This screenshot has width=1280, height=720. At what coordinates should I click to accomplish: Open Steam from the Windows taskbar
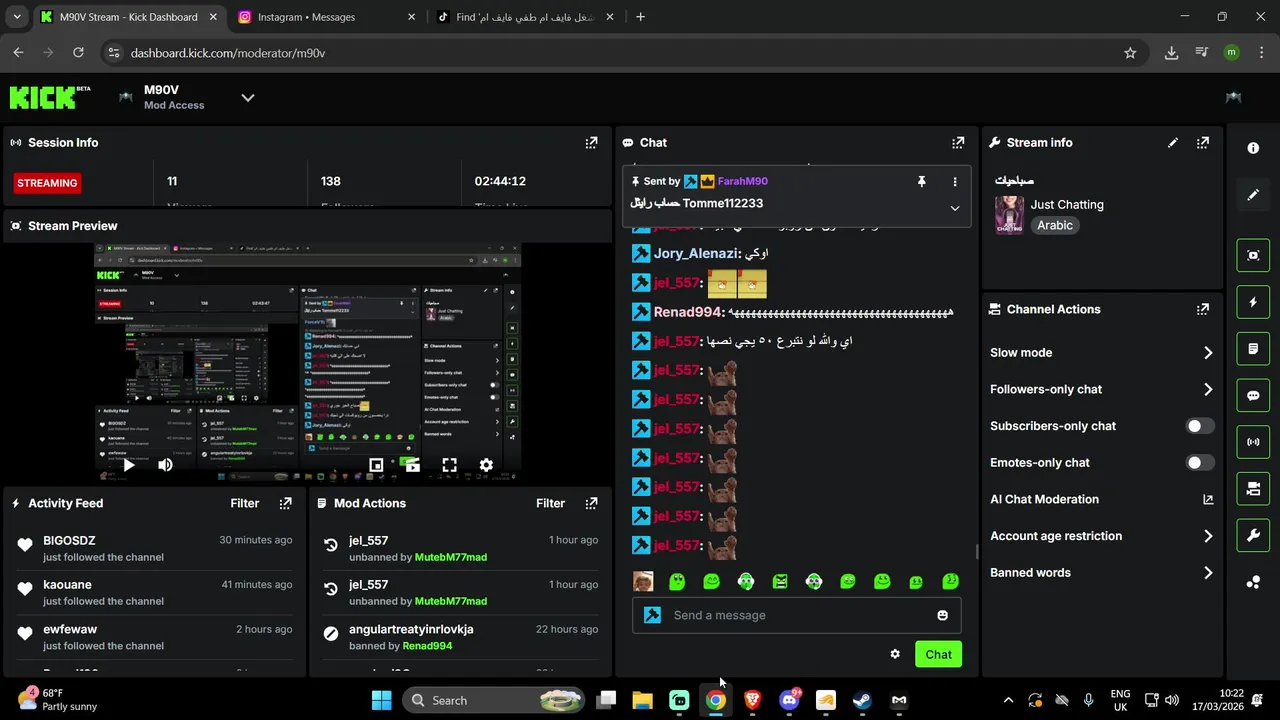tap(862, 700)
